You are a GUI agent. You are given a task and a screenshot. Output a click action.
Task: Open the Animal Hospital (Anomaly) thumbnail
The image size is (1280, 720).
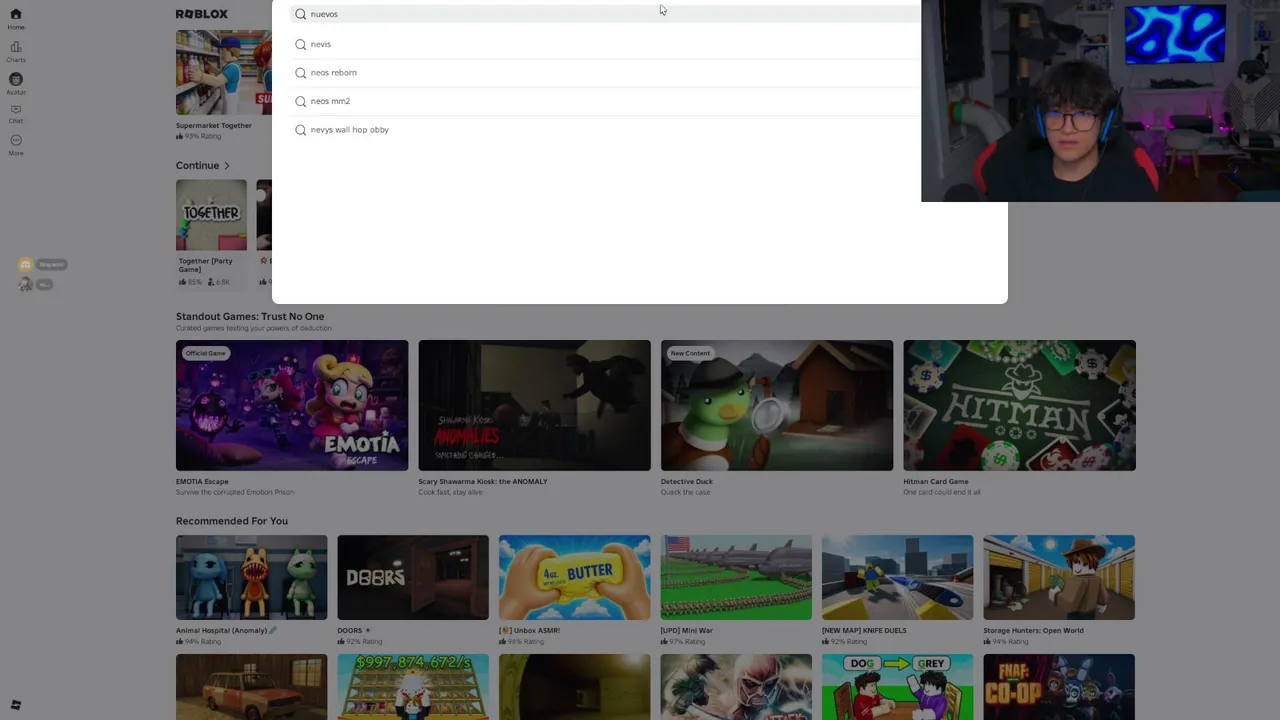(x=251, y=577)
